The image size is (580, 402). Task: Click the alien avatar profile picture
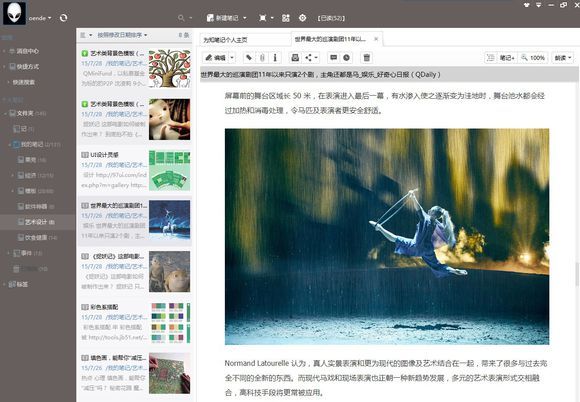(x=14, y=13)
